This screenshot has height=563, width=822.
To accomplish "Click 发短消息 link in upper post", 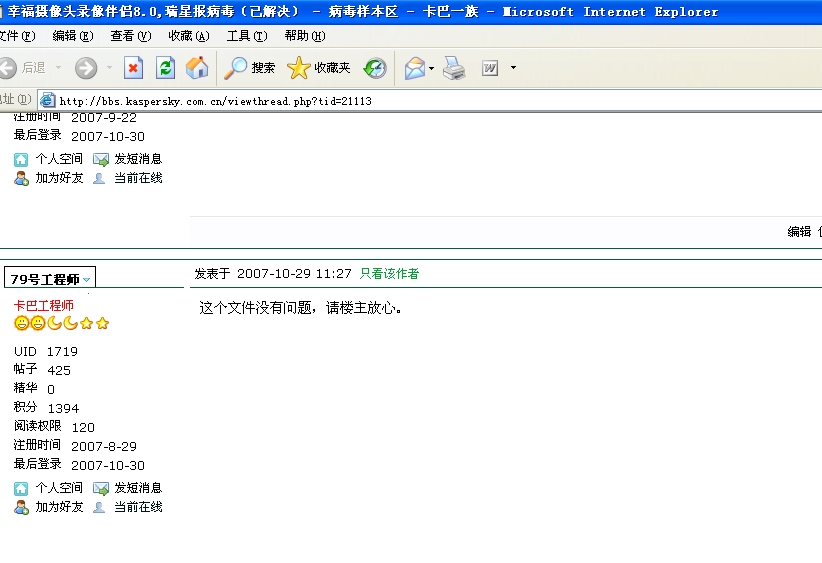I will (138, 159).
